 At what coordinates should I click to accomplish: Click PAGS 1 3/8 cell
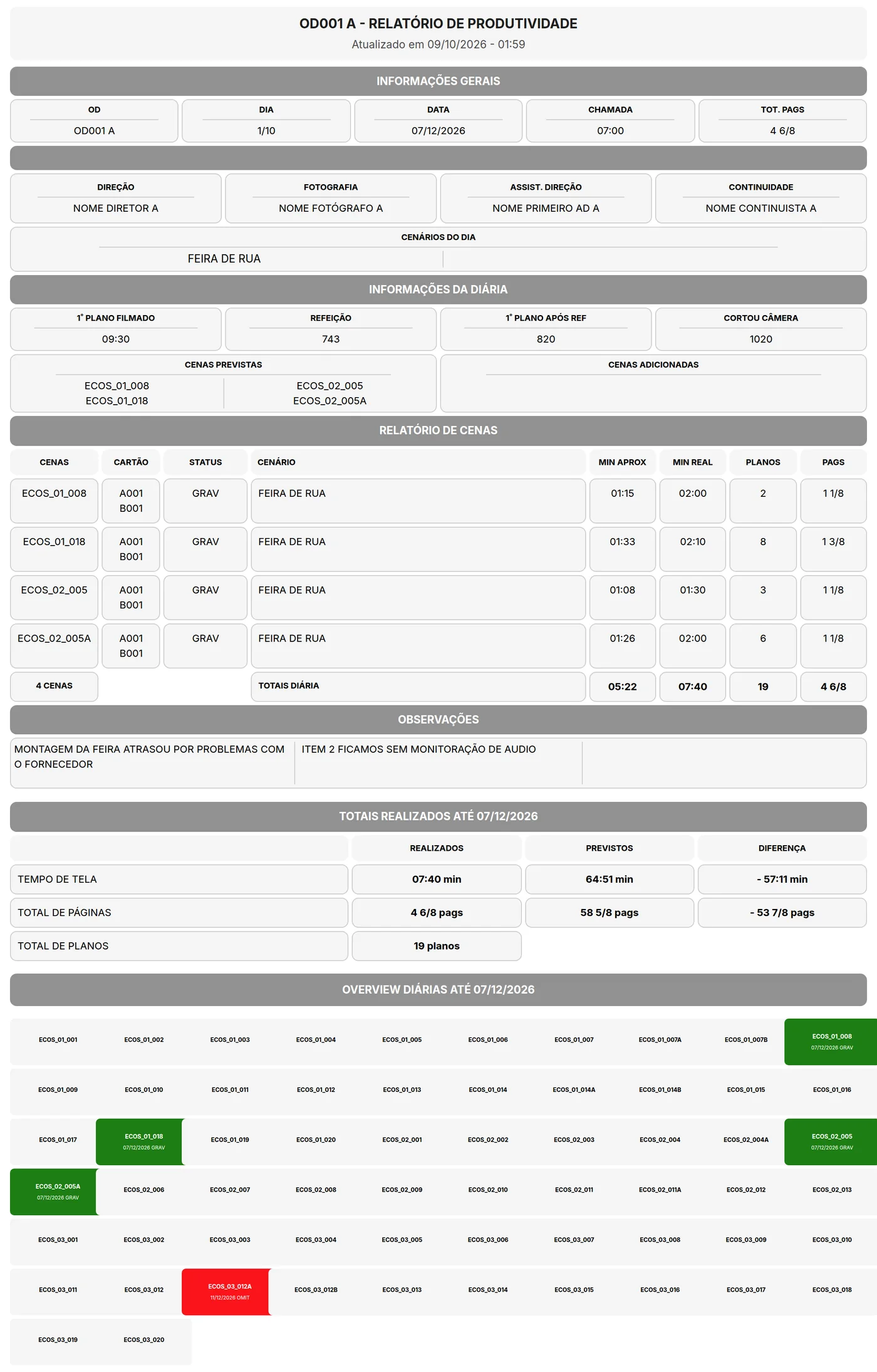[x=833, y=549]
